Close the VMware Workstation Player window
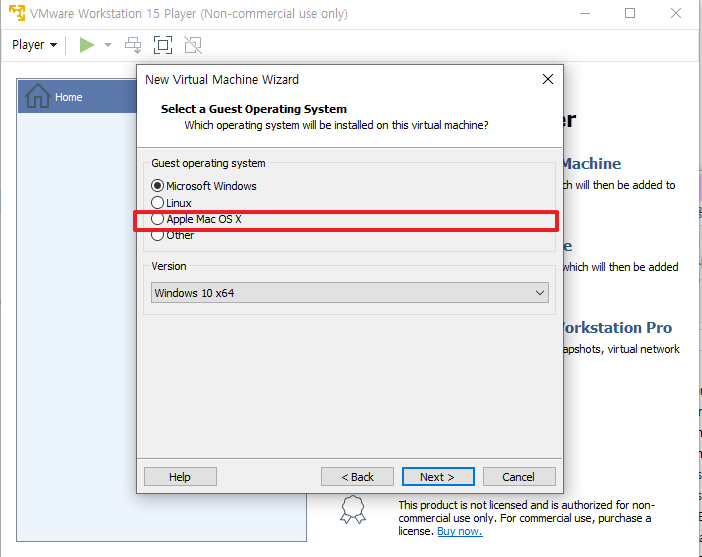702x557 pixels. coord(676,13)
